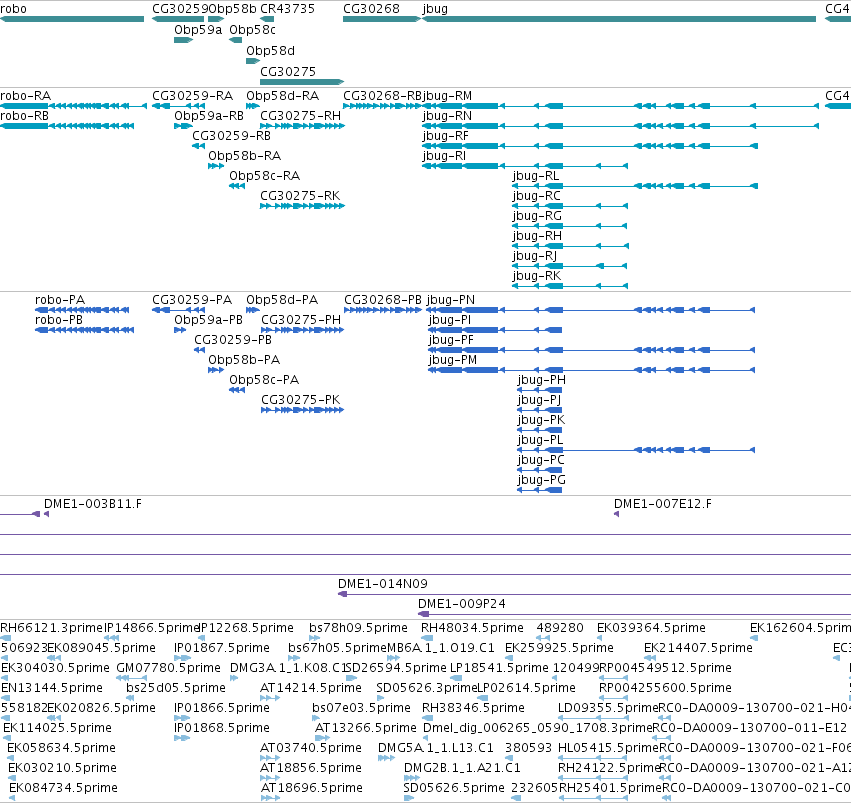Select the bs78h09.5prime EST label
Image resolution: width=851 pixels, height=803 pixels.
pyautogui.click(x=358, y=628)
